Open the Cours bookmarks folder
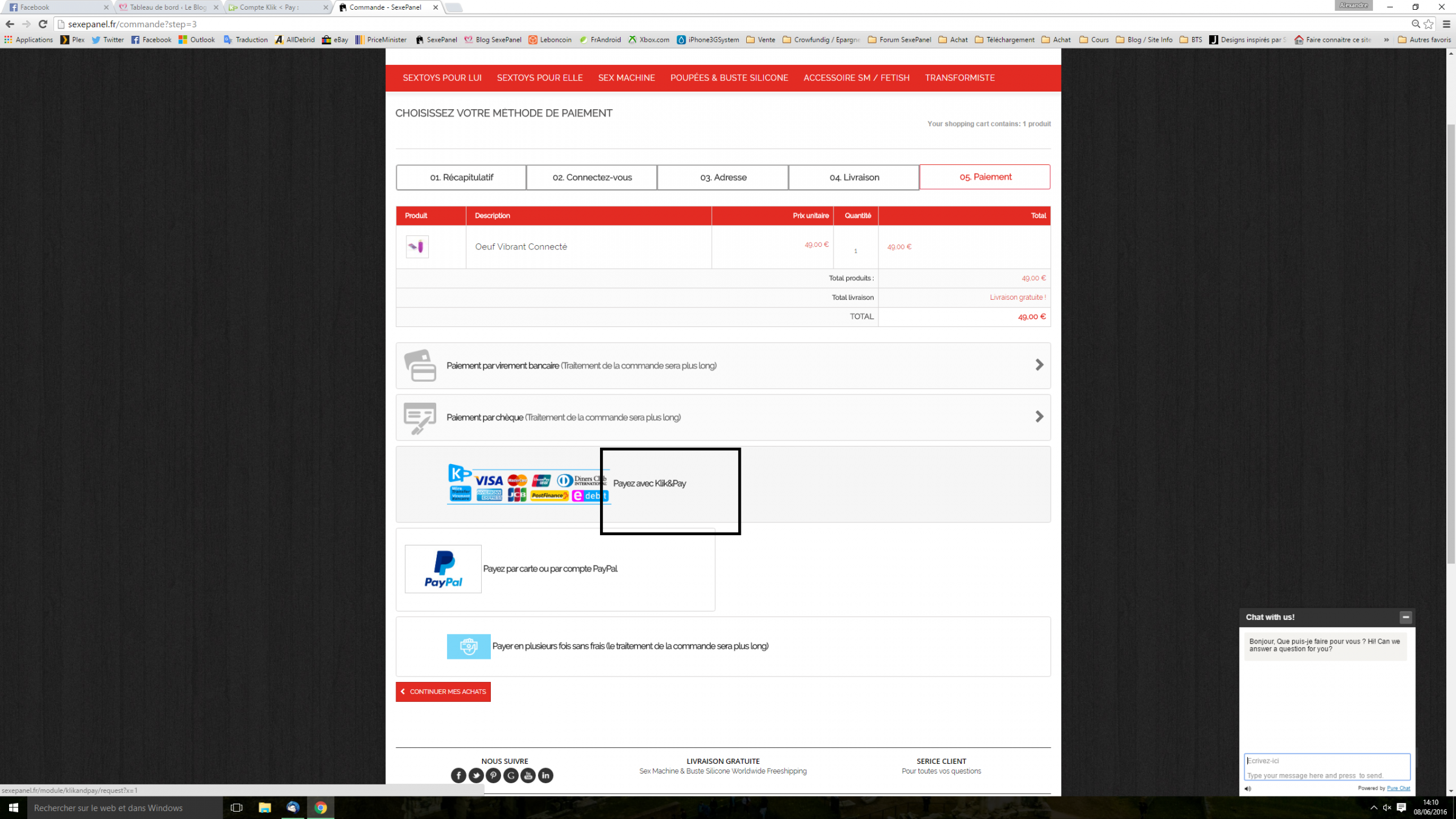Image resolution: width=1456 pixels, height=819 pixels. coord(1094,40)
